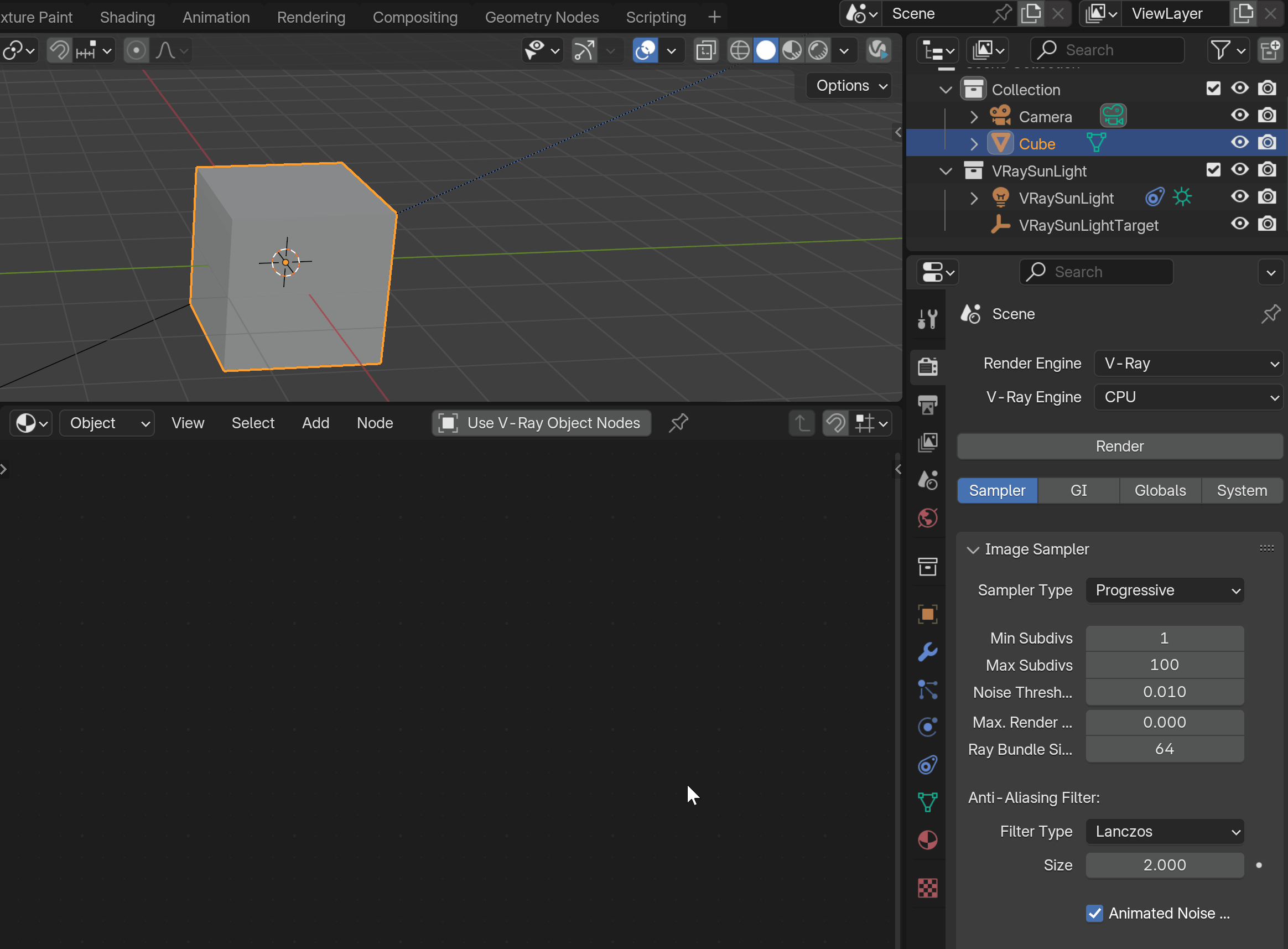Screen dimensions: 1288x949
Task: Toggle viewport overlays
Action: coord(645,50)
